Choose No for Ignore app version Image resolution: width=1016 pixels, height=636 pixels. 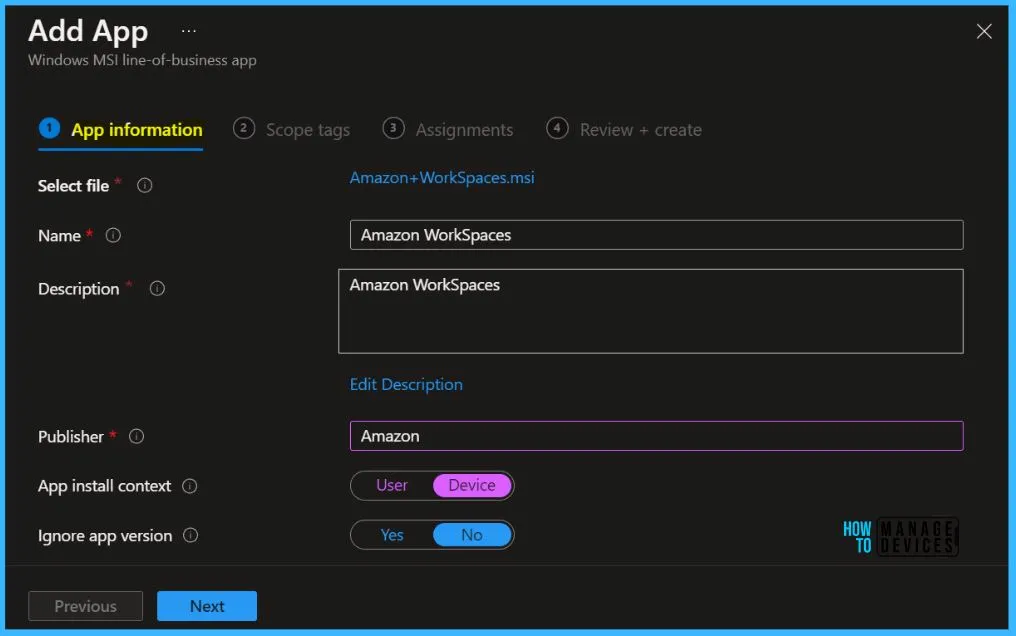[472, 535]
